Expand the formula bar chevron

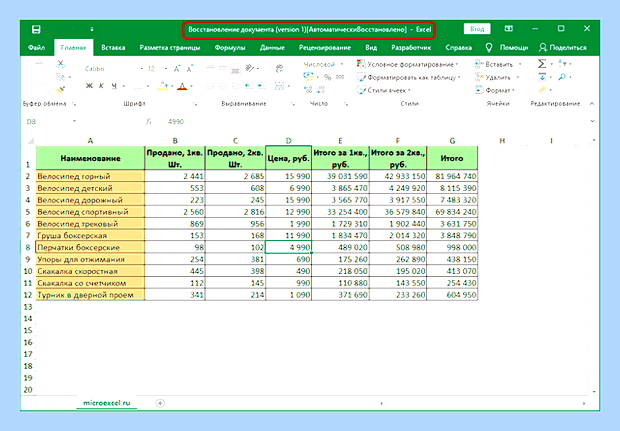click(x=592, y=121)
